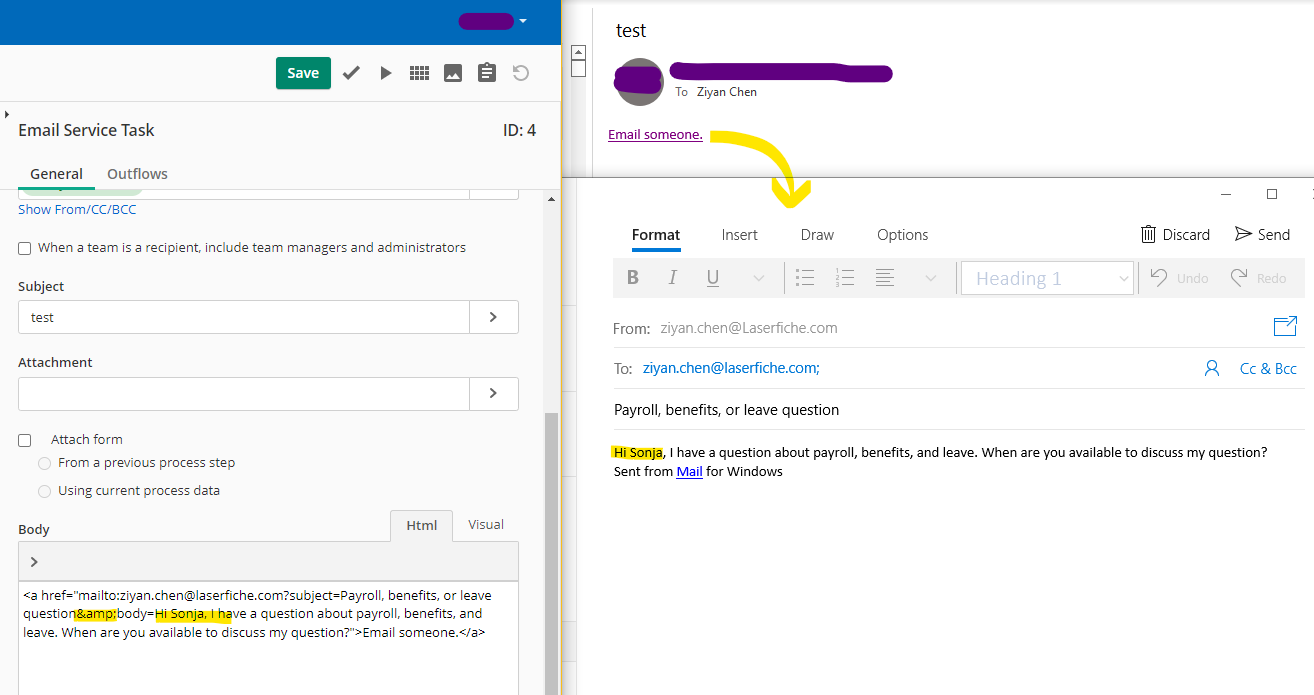Click Send in Mail compose
The height and width of the screenshot is (695, 1314).
click(1262, 234)
